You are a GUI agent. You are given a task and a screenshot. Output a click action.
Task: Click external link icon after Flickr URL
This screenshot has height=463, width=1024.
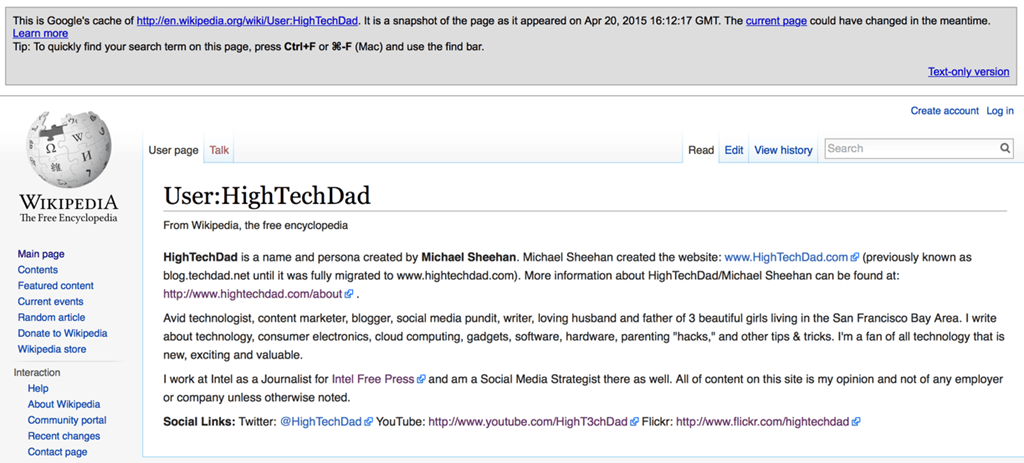(856, 422)
